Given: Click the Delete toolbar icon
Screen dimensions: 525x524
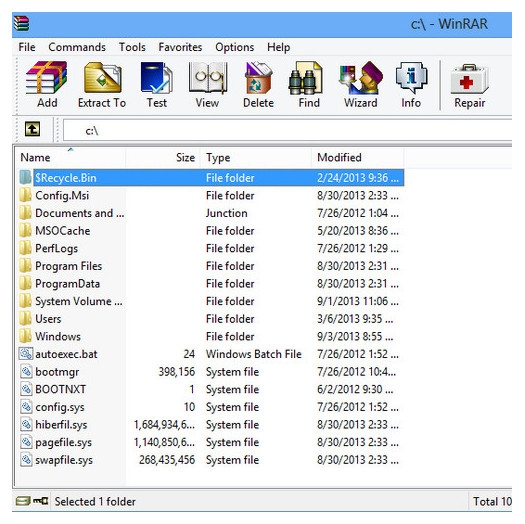Looking at the screenshot, I should (258, 77).
